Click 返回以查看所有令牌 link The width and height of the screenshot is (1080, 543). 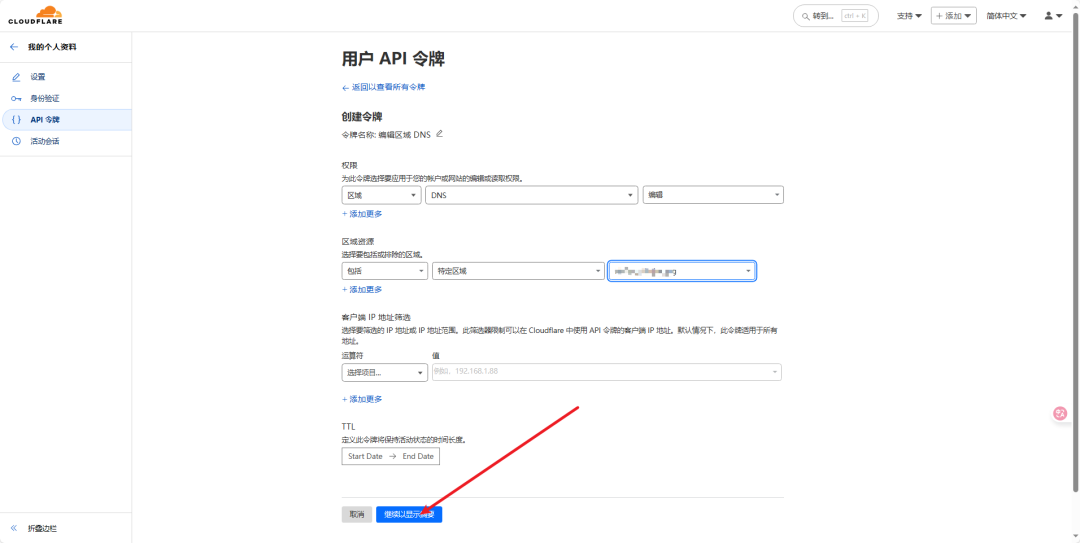point(384,88)
